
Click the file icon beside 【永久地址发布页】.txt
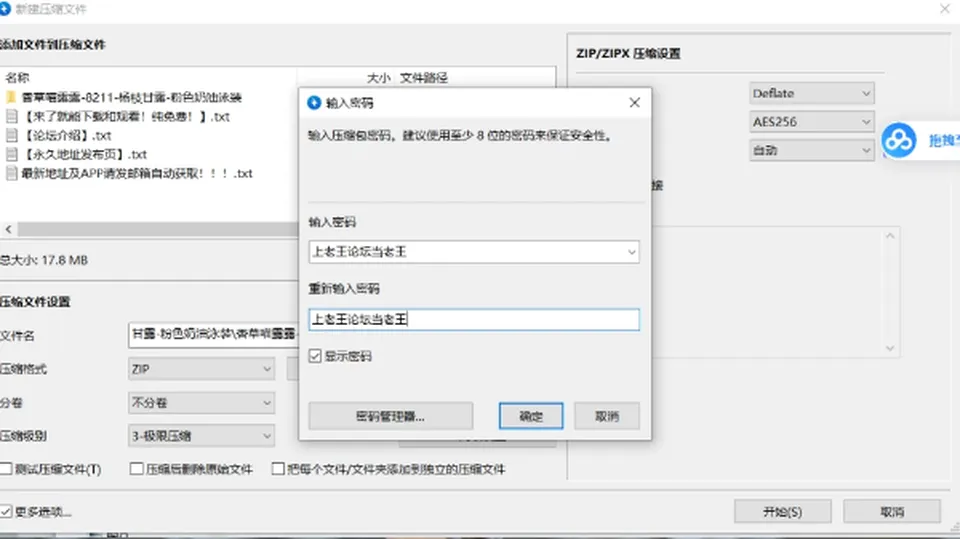point(11,154)
